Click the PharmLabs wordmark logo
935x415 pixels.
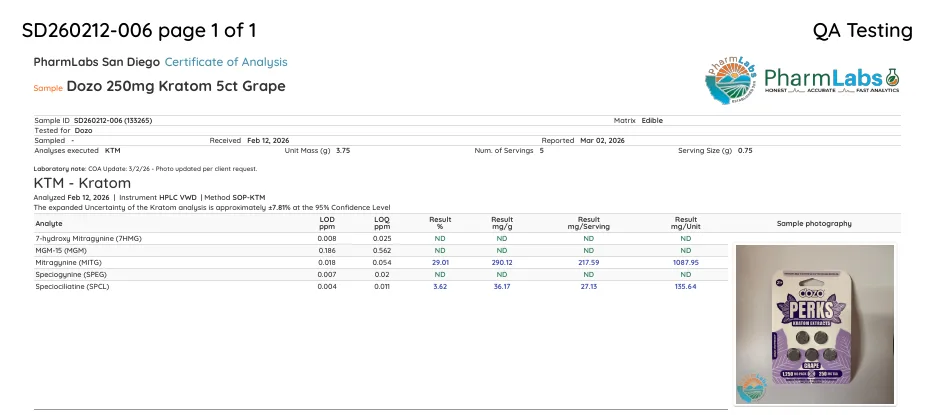(x=832, y=80)
